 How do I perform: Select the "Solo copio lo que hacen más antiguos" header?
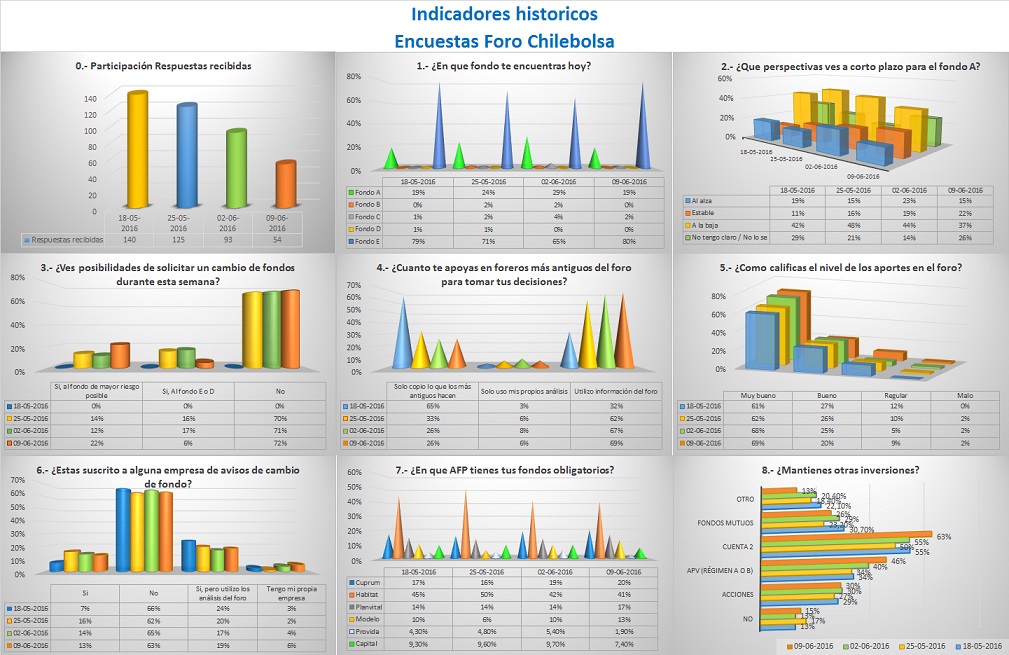pos(432,391)
